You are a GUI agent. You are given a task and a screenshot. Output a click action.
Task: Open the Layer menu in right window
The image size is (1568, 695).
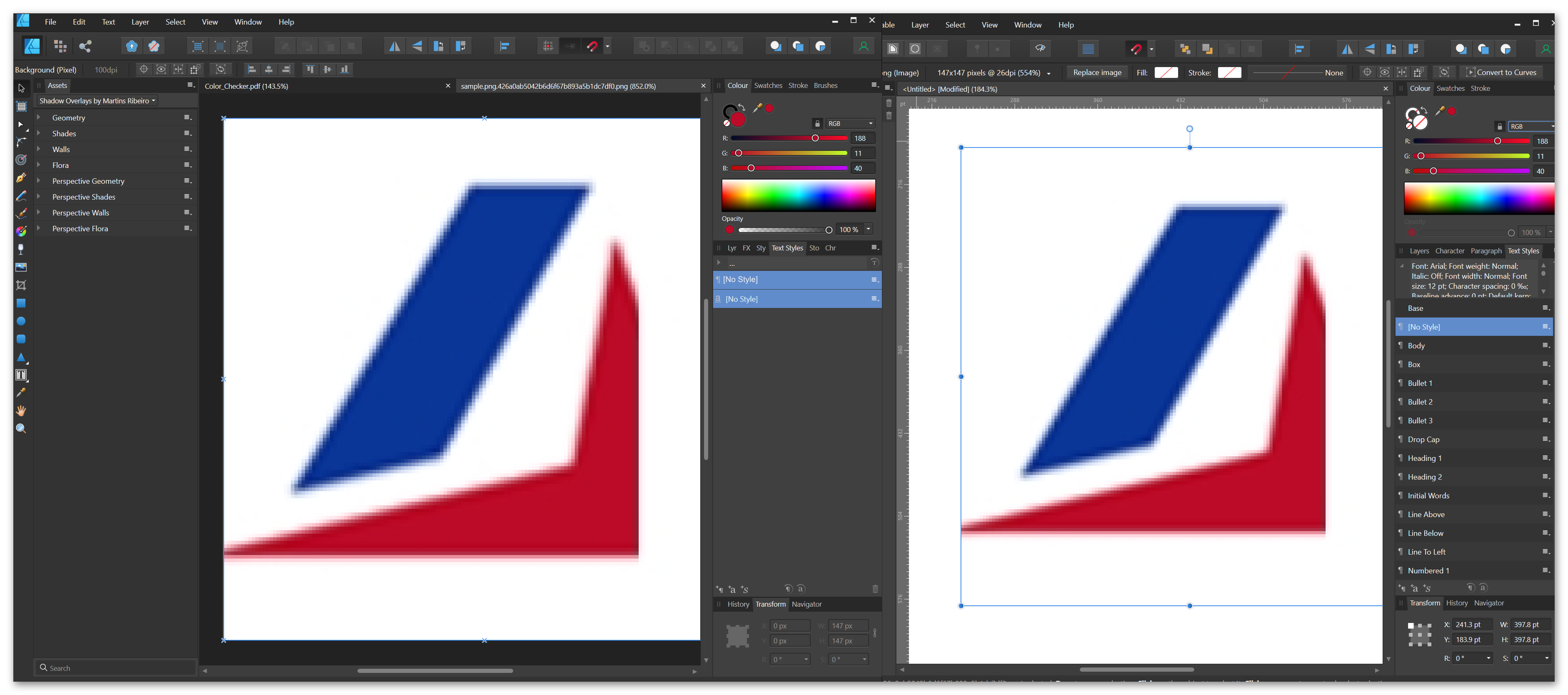pos(920,25)
